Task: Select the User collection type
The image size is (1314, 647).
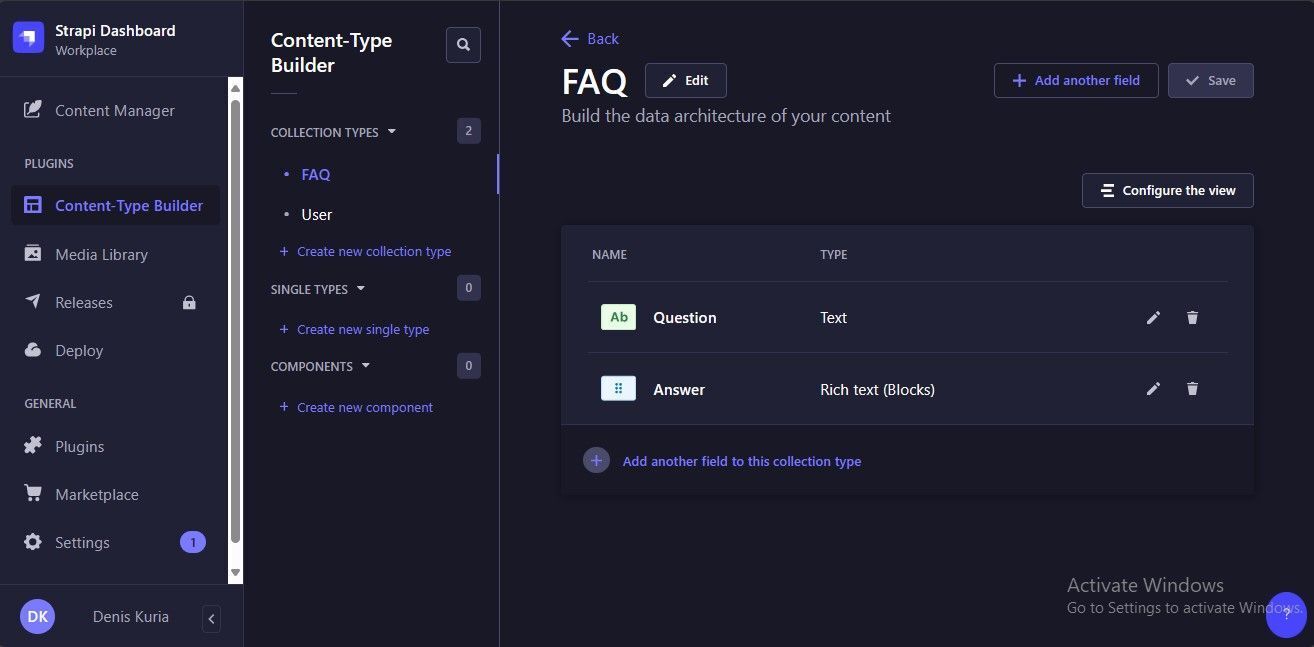Action: (316, 214)
